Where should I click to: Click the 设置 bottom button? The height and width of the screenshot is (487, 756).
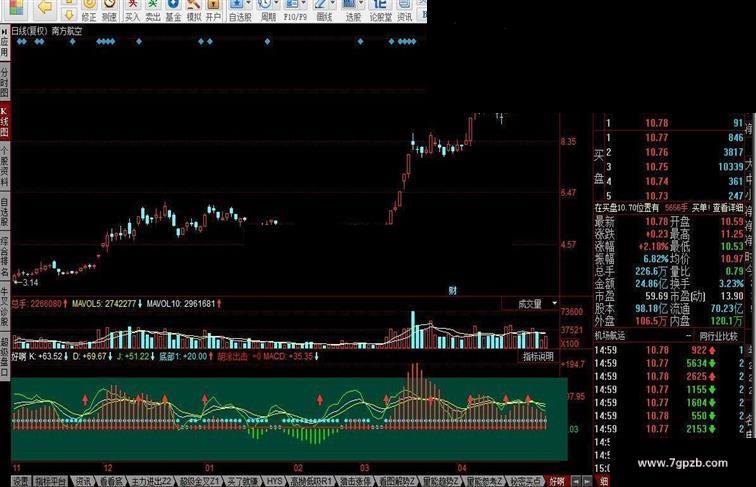21,481
